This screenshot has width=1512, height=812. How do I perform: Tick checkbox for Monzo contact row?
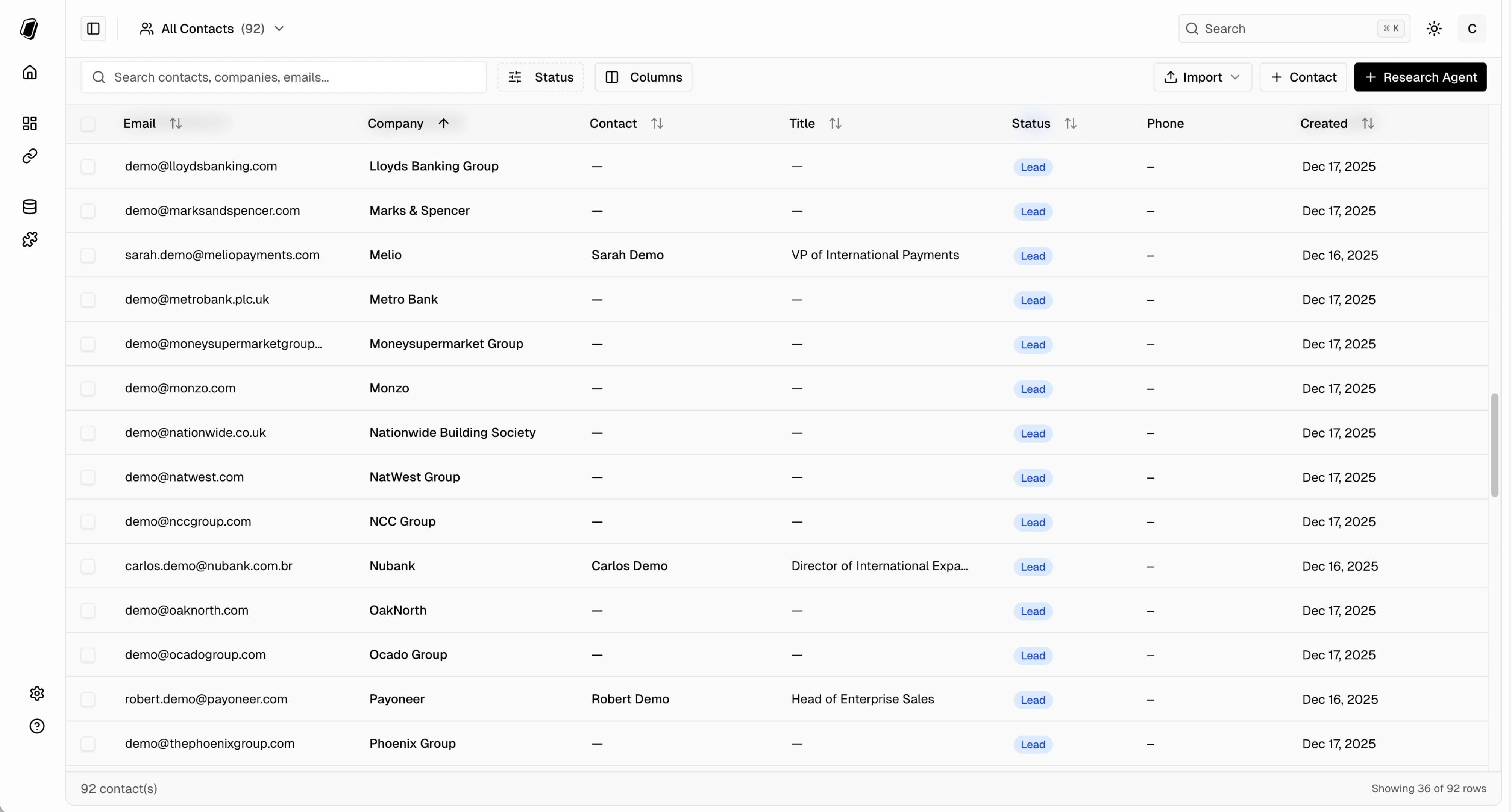click(88, 388)
